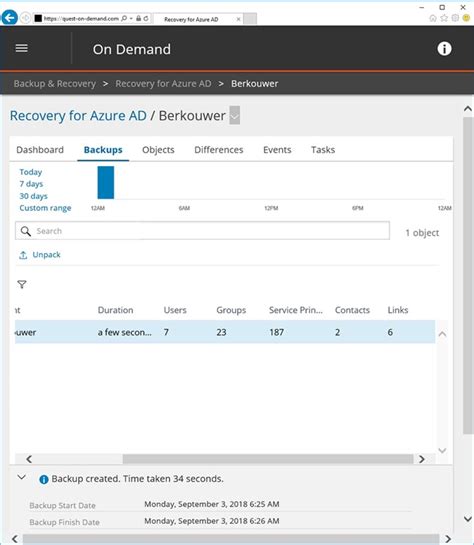This screenshot has width=474, height=545.
Task: Click the Service Prin... column header
Action: tap(296, 310)
